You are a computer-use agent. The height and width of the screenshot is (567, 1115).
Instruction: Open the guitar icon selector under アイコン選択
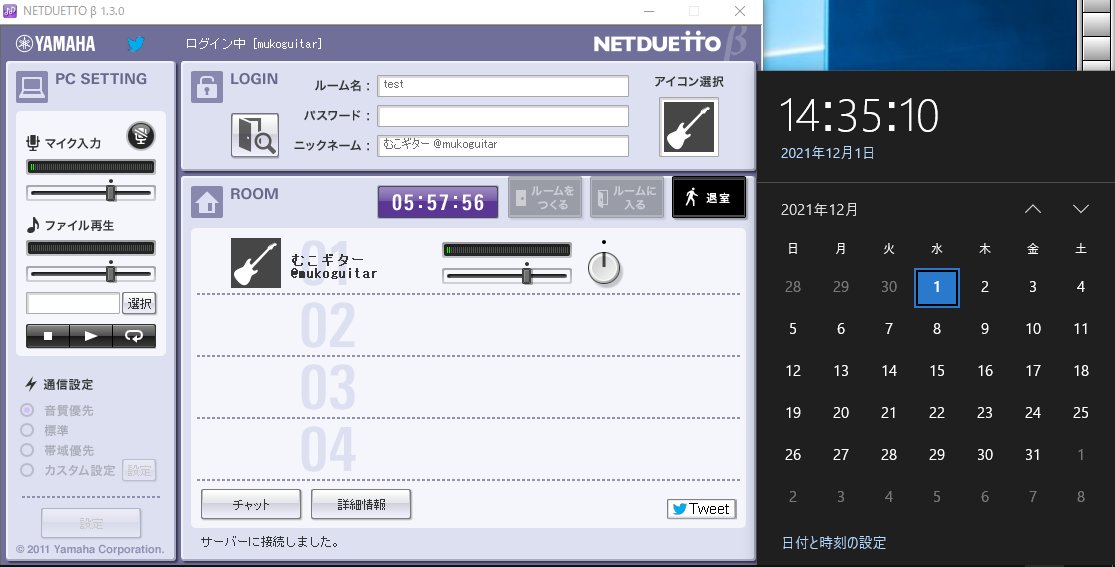[688, 127]
